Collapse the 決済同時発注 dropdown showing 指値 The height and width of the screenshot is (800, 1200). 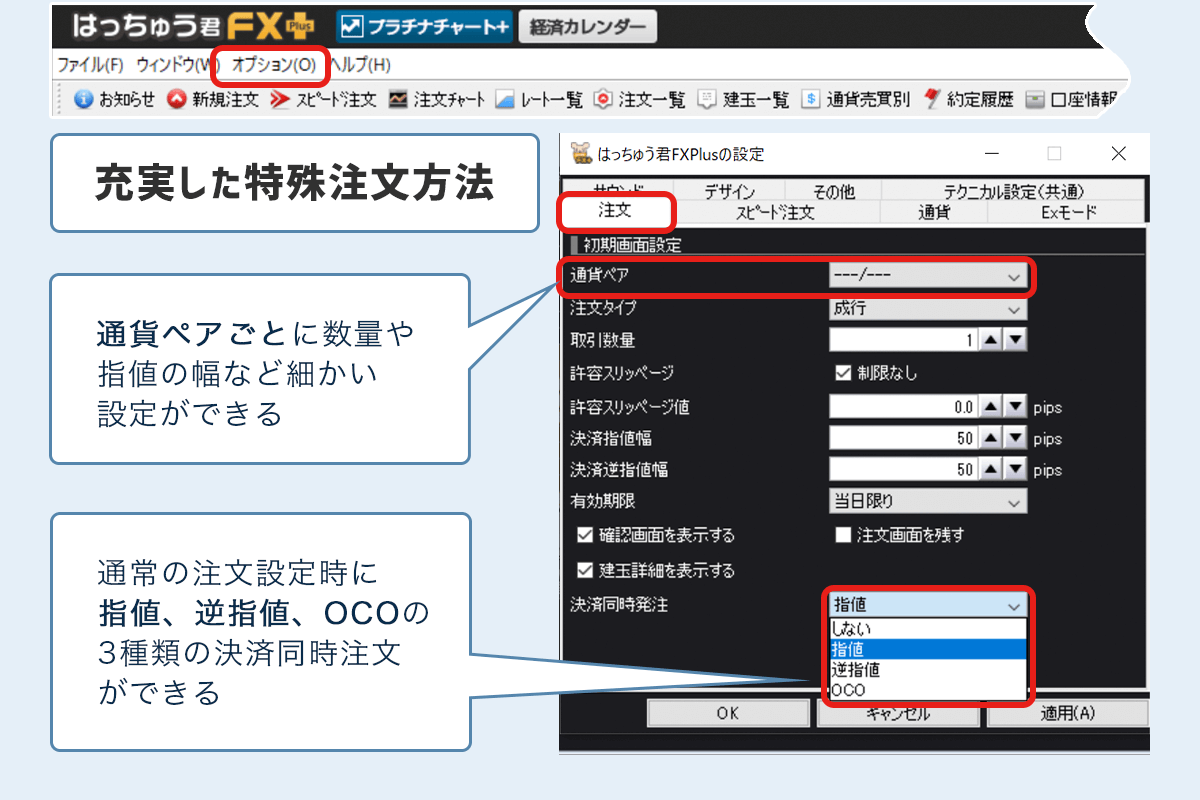[x=928, y=605]
